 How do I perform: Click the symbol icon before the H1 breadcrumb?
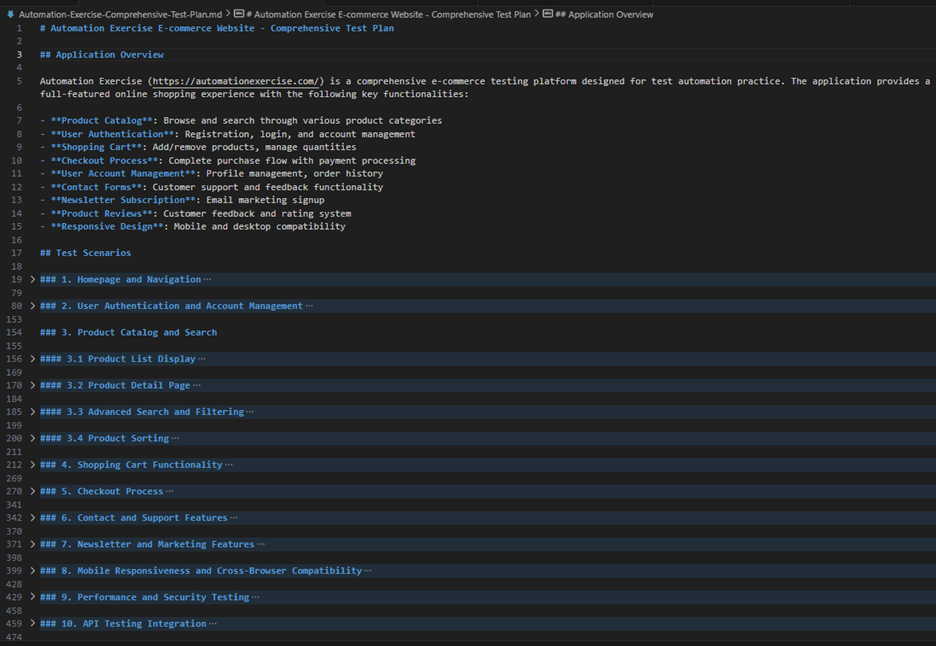click(x=239, y=15)
